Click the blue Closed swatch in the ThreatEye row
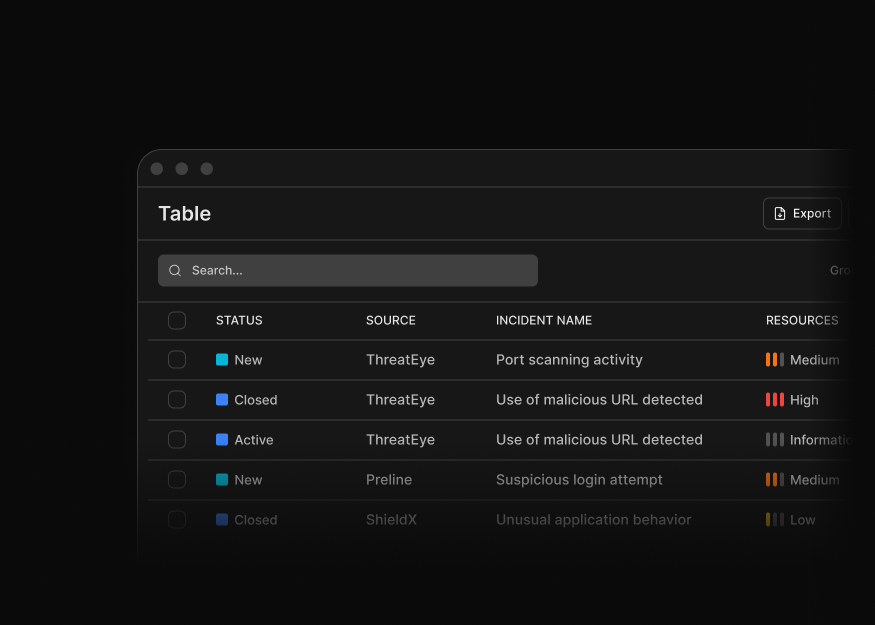875x625 pixels. pyautogui.click(x=222, y=400)
